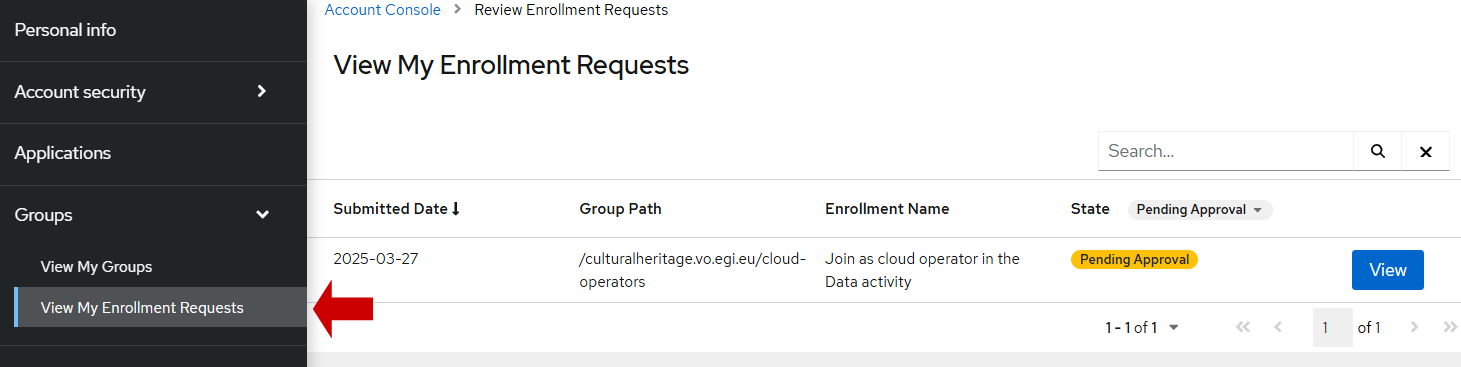Click the Account Console breadcrumb link

point(383,10)
